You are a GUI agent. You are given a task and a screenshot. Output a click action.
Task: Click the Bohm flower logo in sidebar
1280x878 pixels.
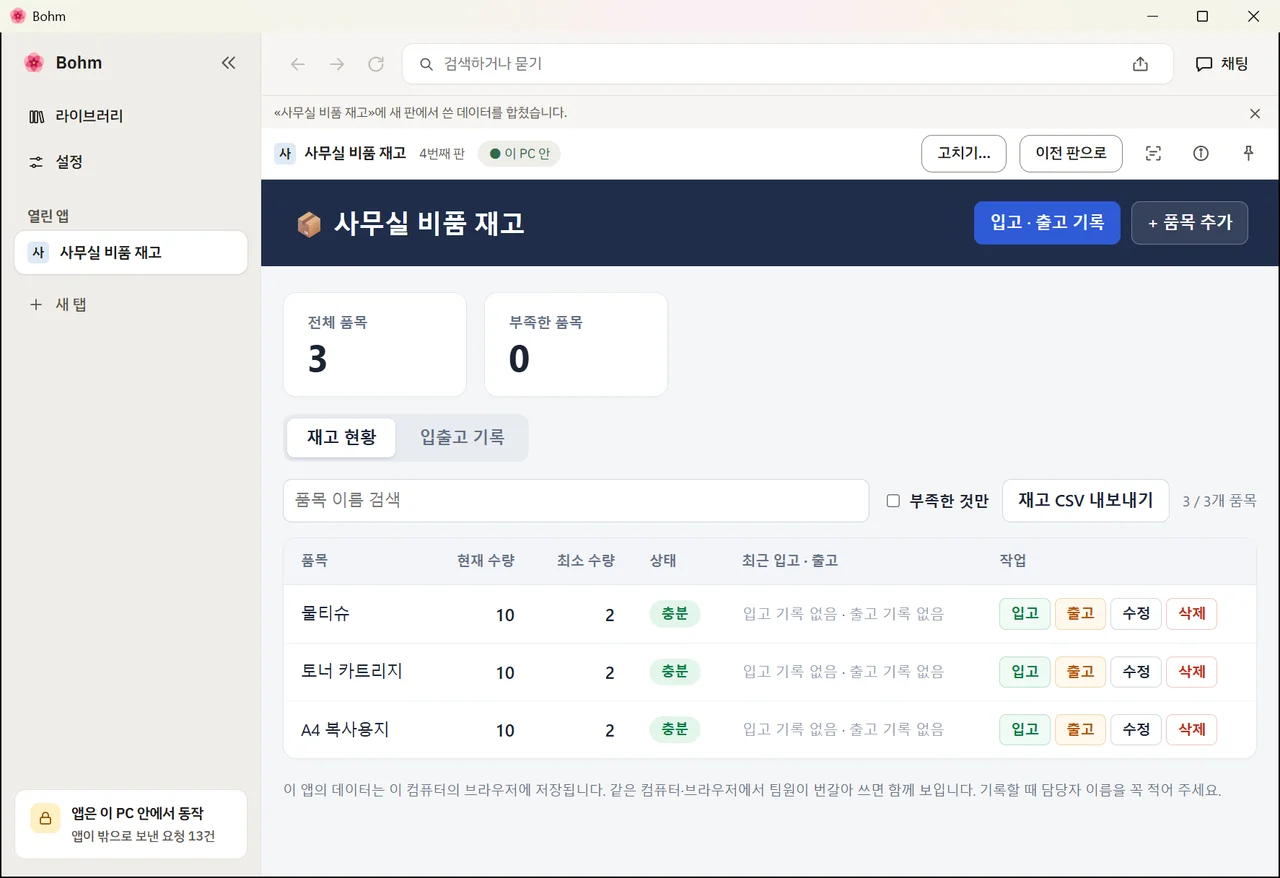pyautogui.click(x=34, y=63)
